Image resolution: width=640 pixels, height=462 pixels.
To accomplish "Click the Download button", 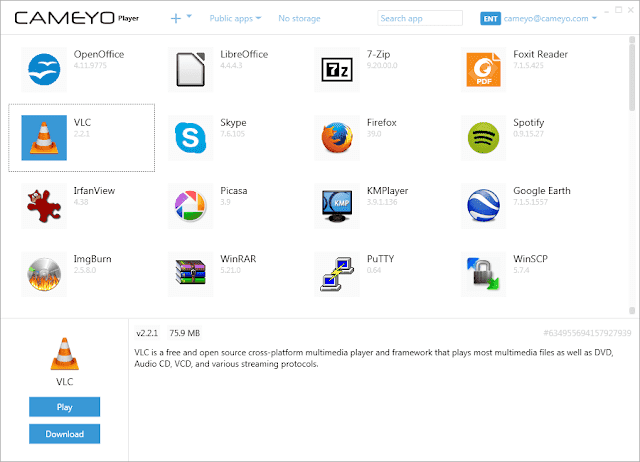I will pos(64,434).
